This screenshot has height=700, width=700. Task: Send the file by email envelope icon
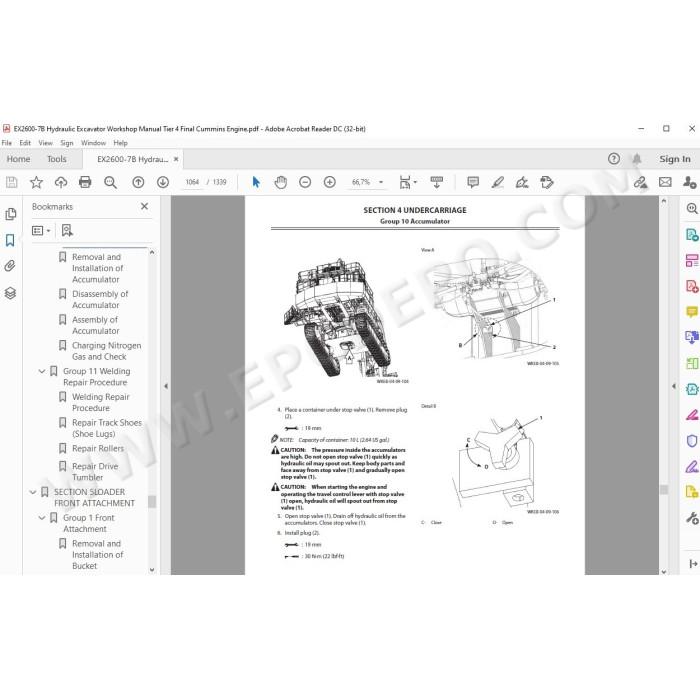(x=665, y=182)
